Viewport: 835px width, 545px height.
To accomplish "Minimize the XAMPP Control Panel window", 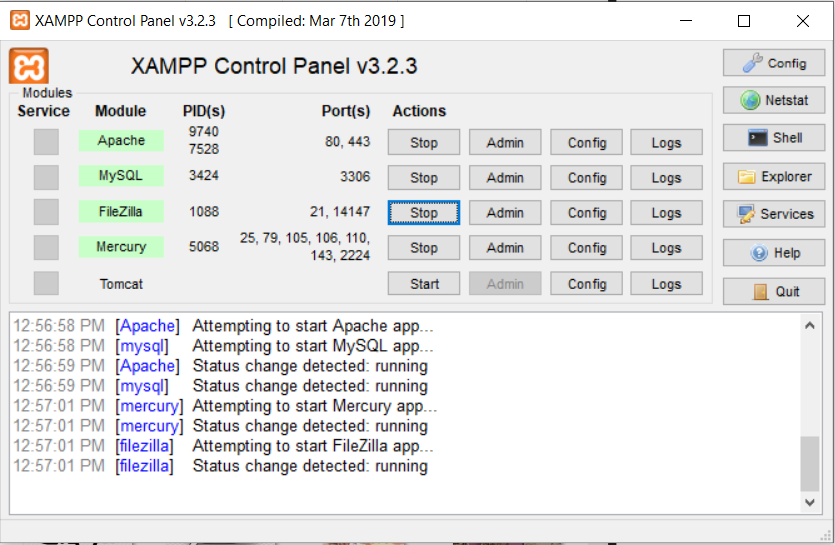I will tap(686, 21).
